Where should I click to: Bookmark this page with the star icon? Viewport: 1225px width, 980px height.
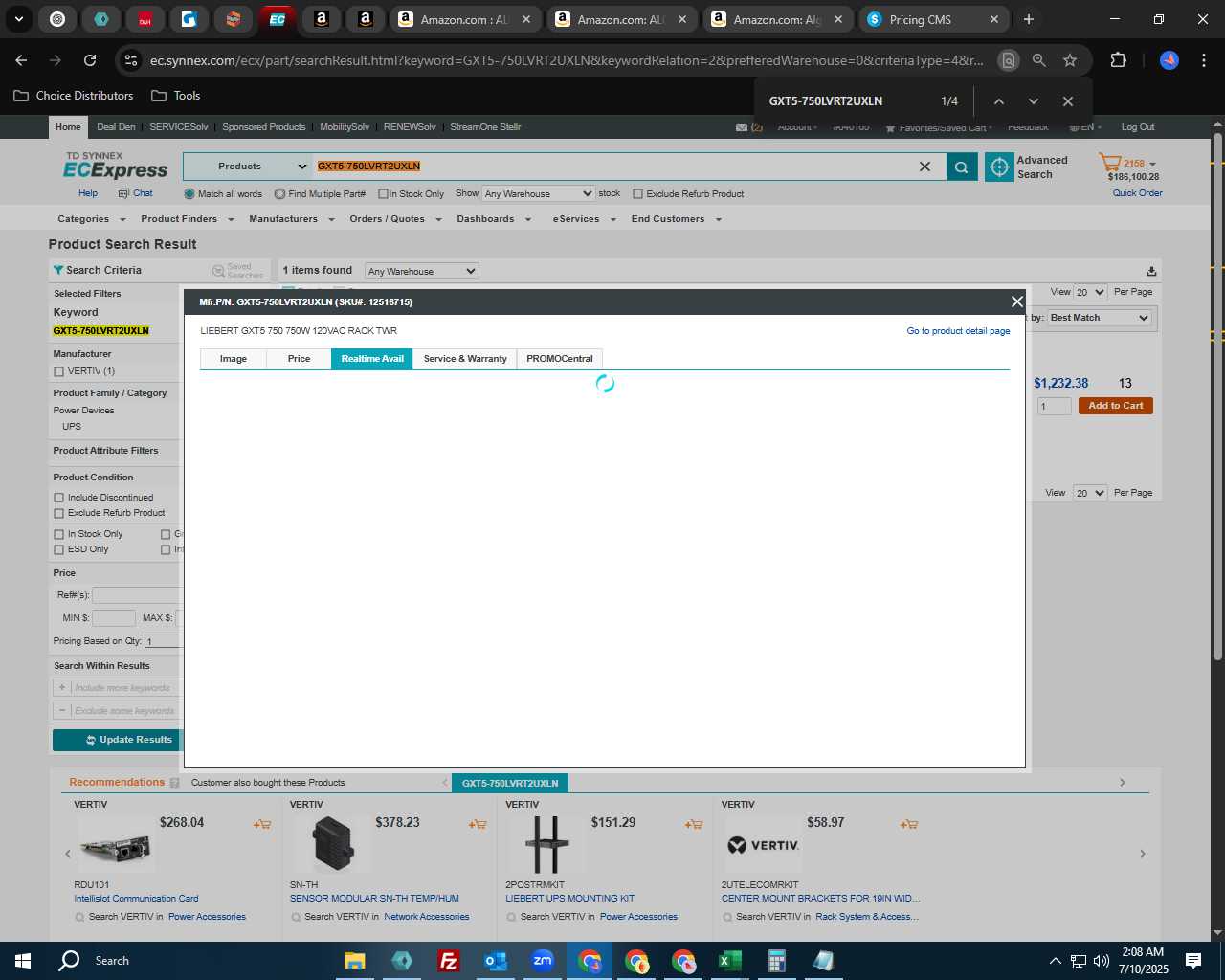click(1070, 60)
